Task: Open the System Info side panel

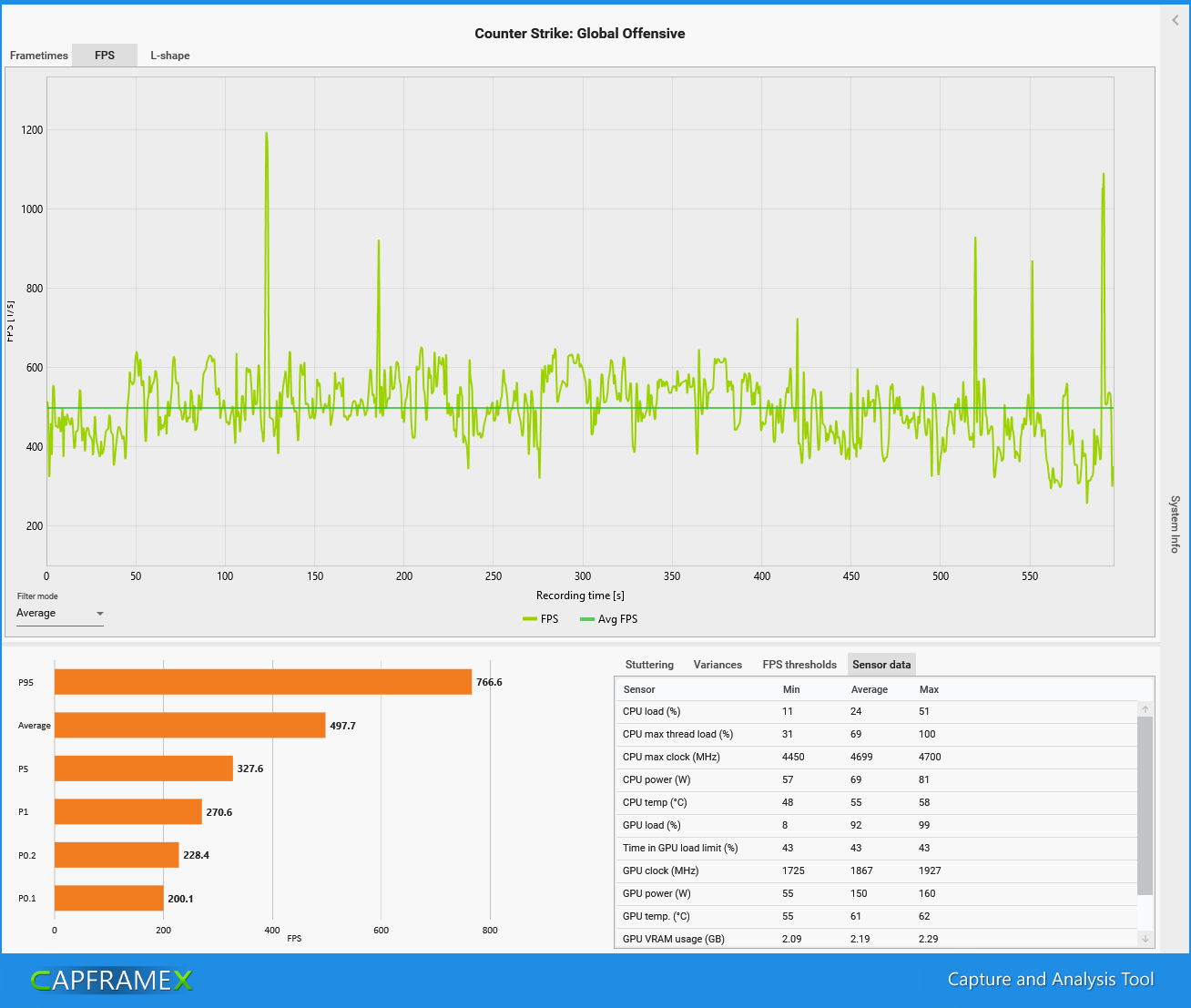Action: (x=1176, y=524)
